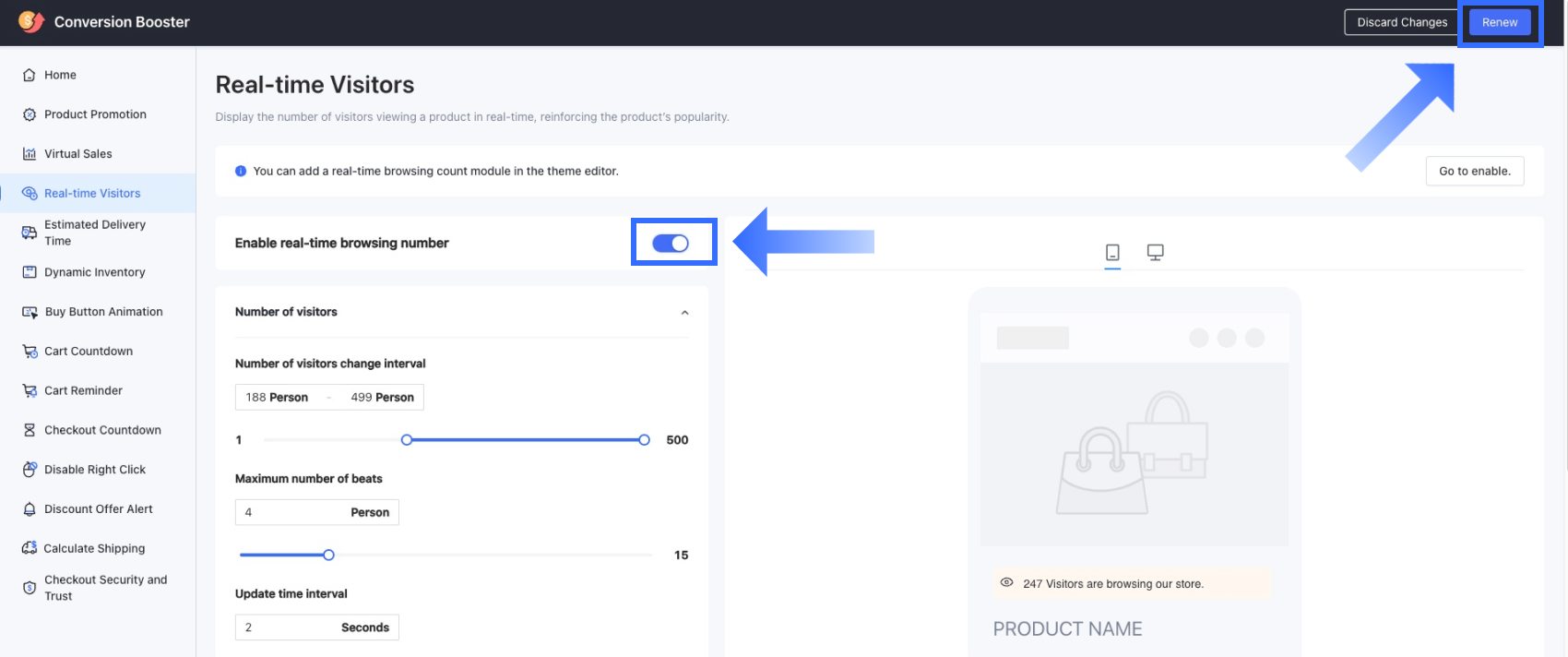Click the Maximum number of beats slider handle
Image resolution: width=1568 pixels, height=657 pixels.
pyautogui.click(x=328, y=555)
